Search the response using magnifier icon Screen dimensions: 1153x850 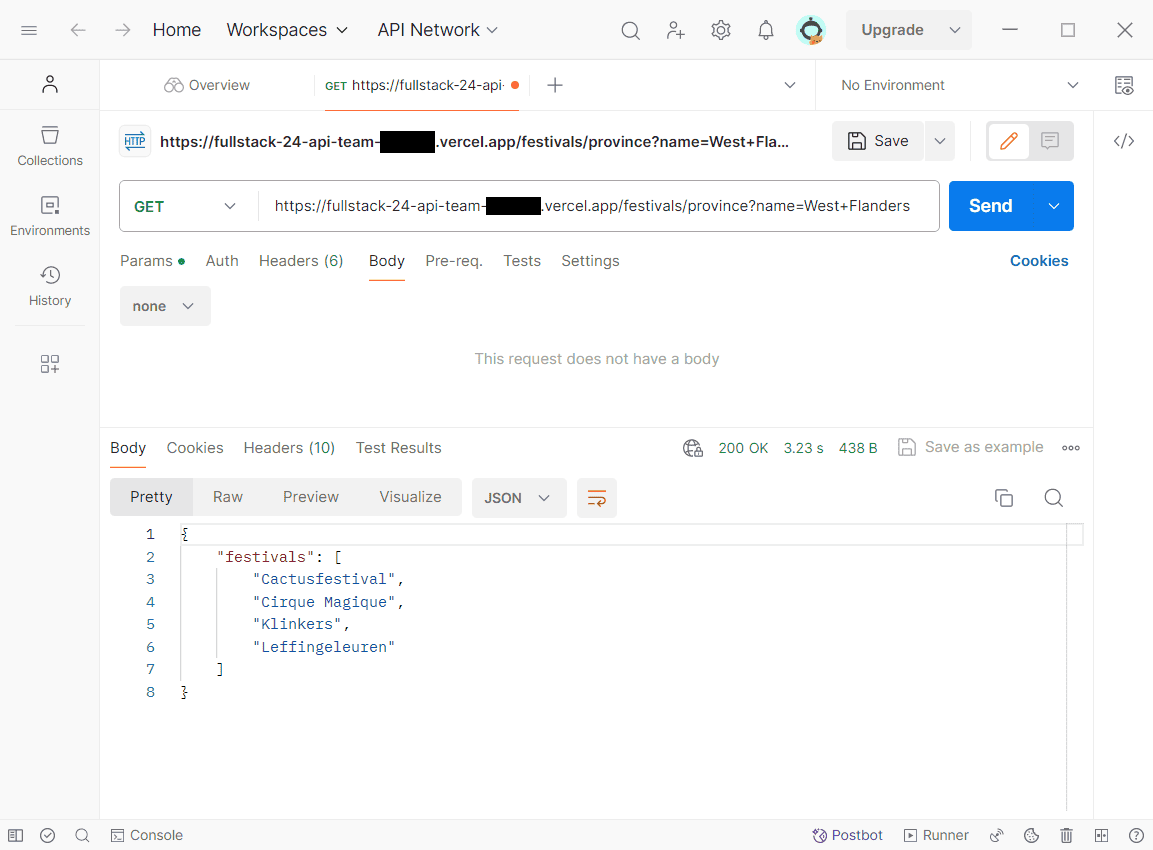1053,498
